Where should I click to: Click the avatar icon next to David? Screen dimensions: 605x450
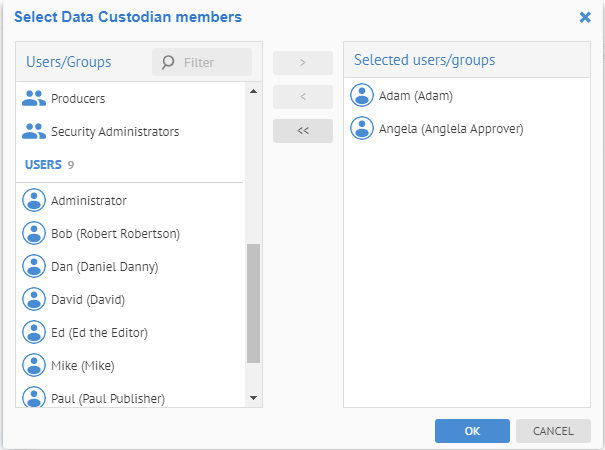34,299
